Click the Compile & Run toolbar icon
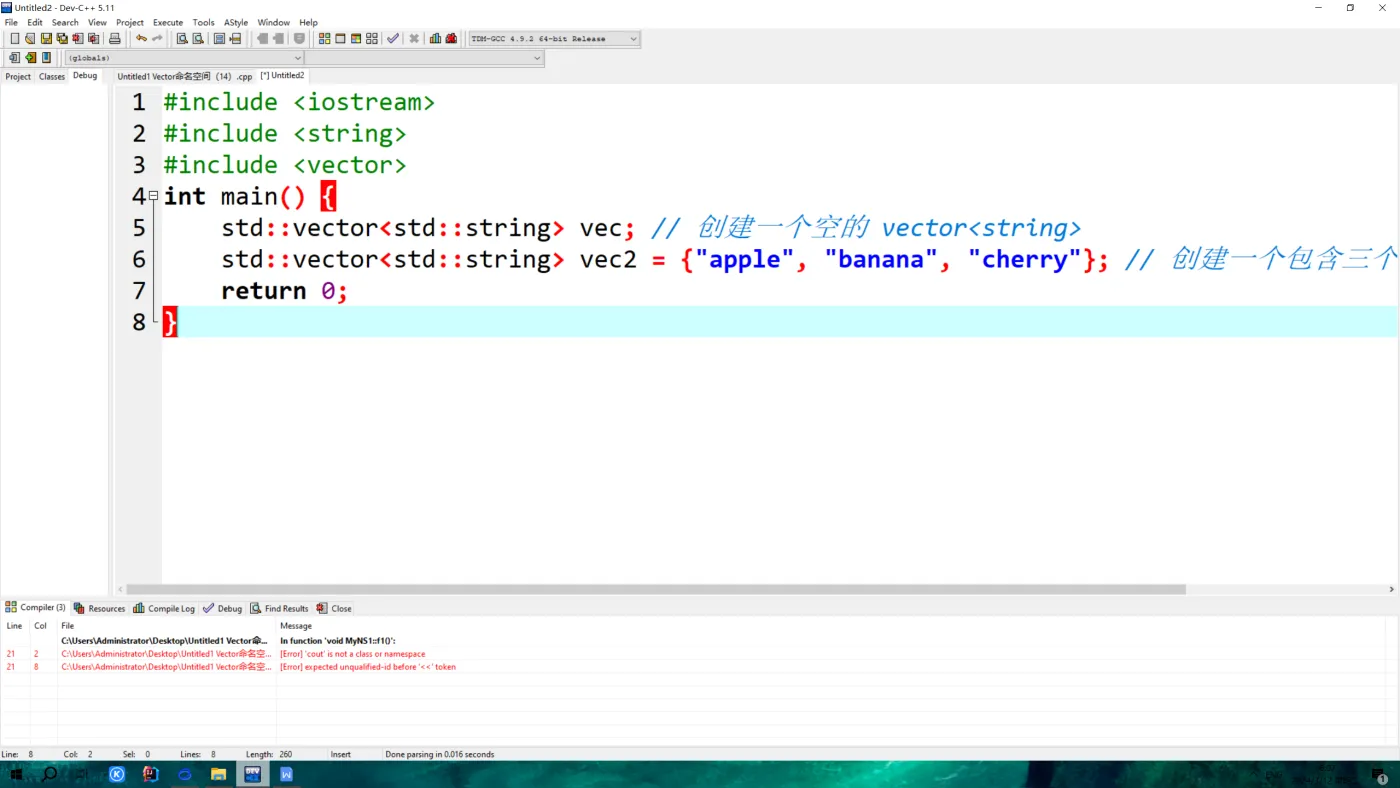Image resolution: width=1400 pixels, height=788 pixels. (356, 39)
